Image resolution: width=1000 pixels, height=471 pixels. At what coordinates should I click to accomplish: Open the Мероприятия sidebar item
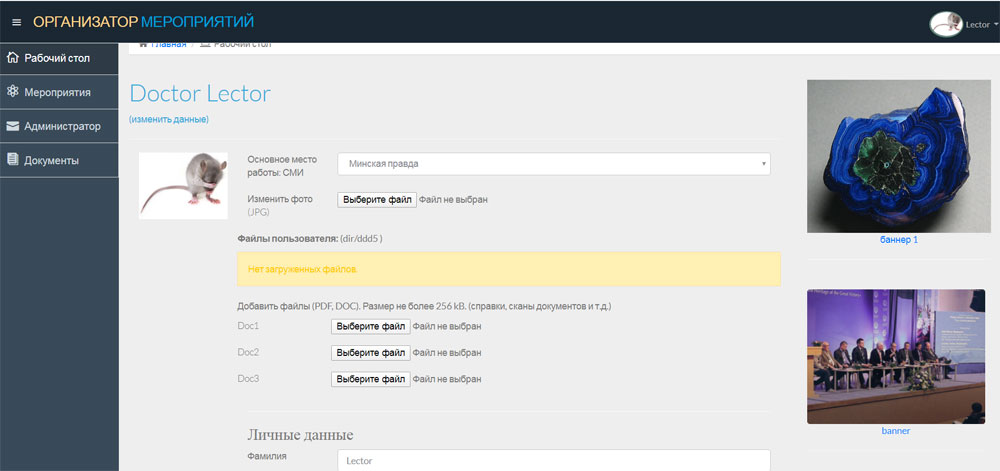59,92
